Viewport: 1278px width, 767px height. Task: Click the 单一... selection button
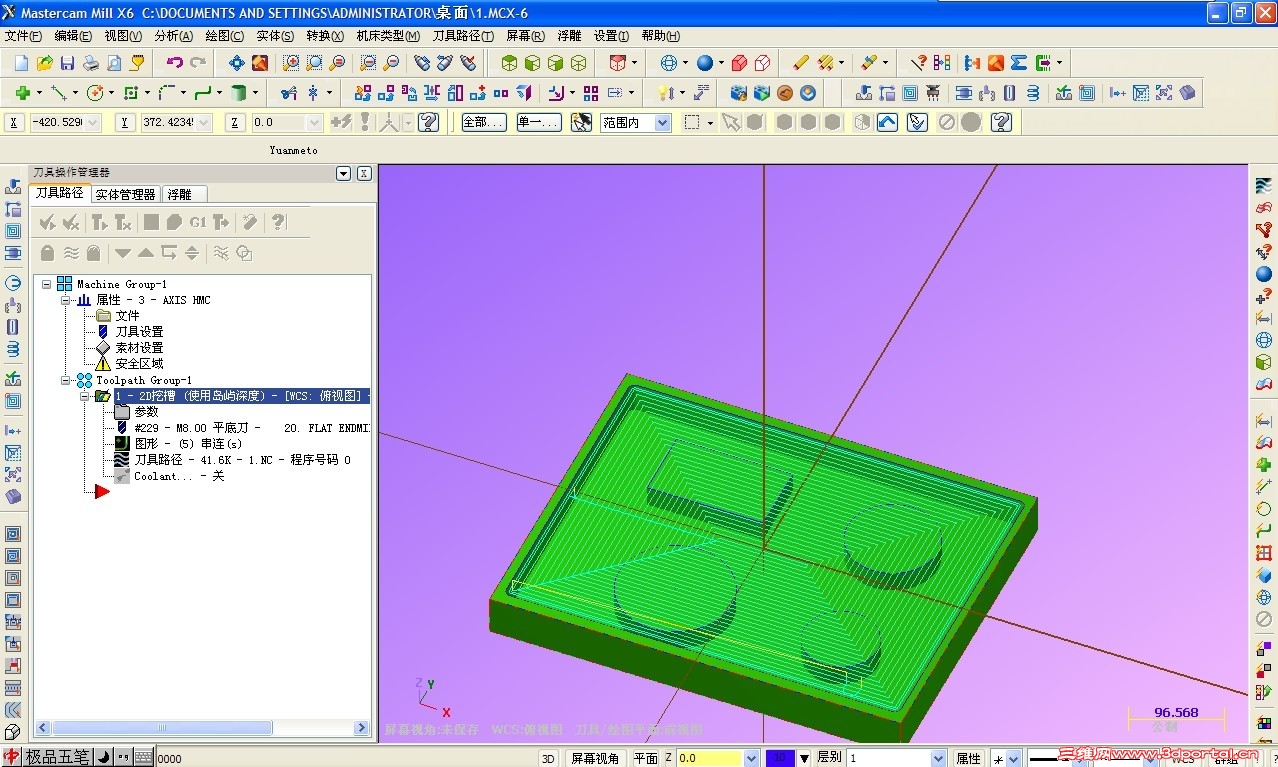point(539,122)
